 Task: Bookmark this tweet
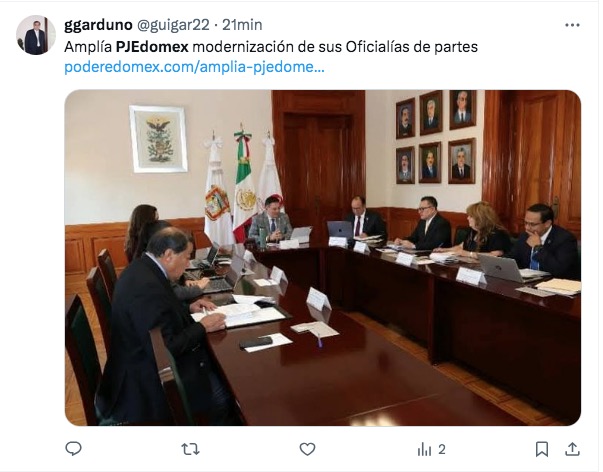542,449
